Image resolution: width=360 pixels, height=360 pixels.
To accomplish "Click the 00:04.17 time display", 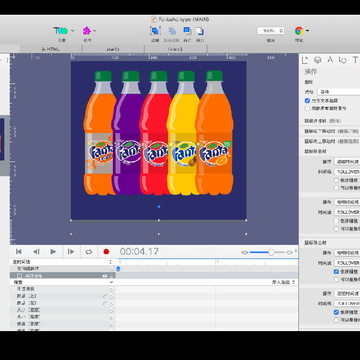I will tap(139, 252).
